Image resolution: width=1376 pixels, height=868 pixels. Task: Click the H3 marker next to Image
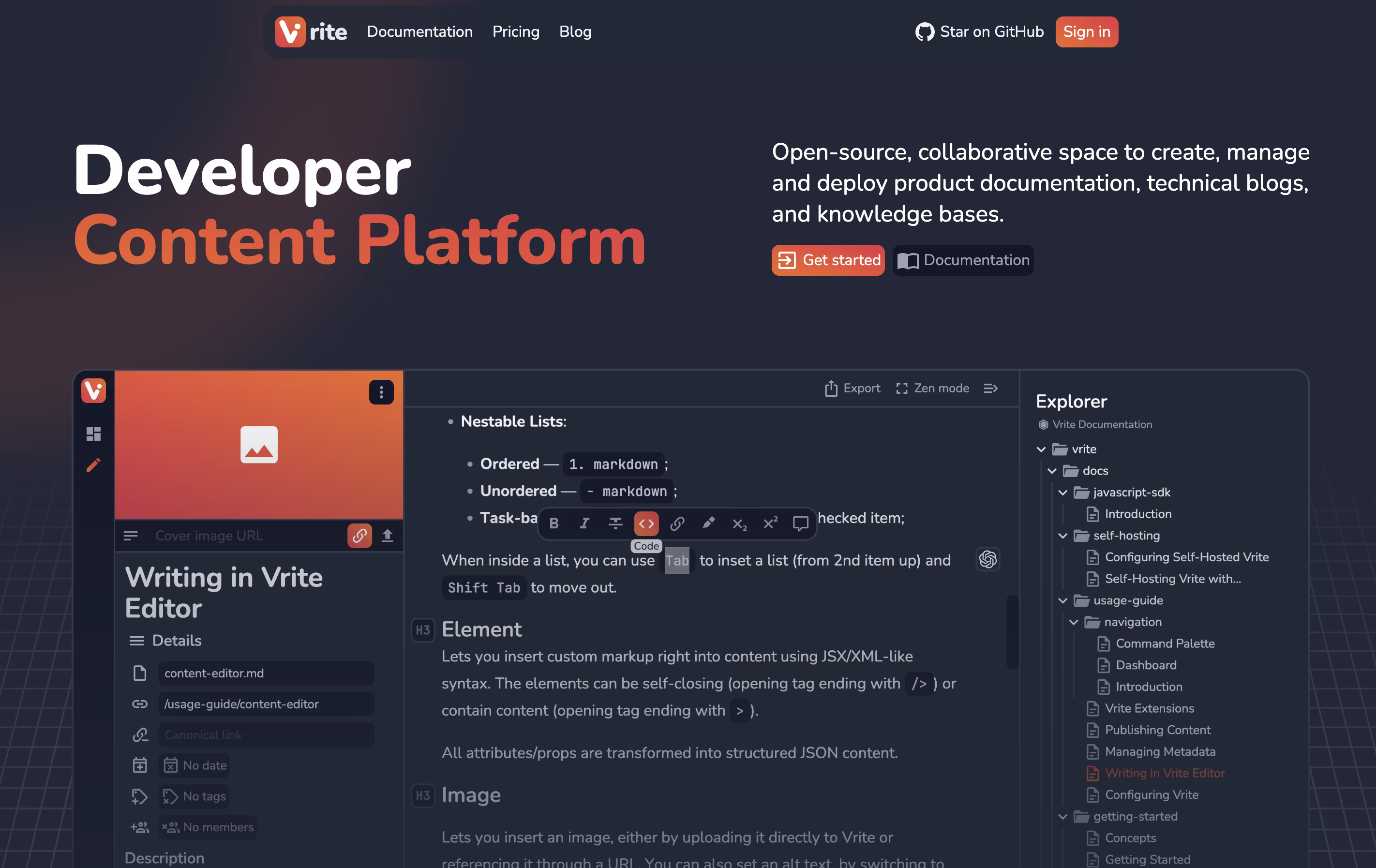[423, 795]
